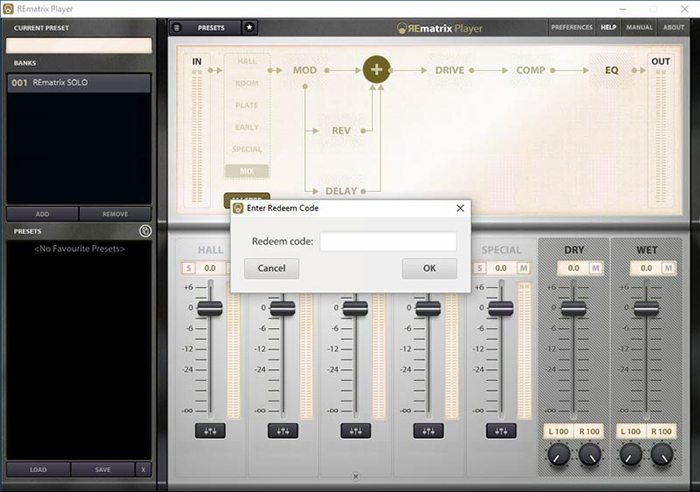The image size is (700, 492).
Task: Select ROOM in the signal flow list
Action: [247, 83]
